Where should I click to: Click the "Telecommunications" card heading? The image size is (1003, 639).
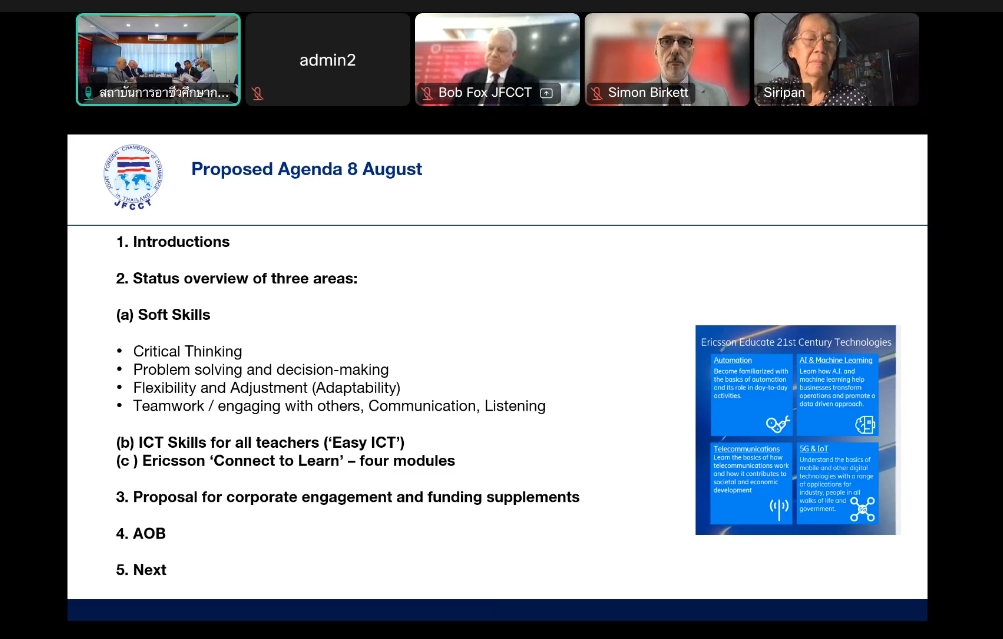click(746, 449)
